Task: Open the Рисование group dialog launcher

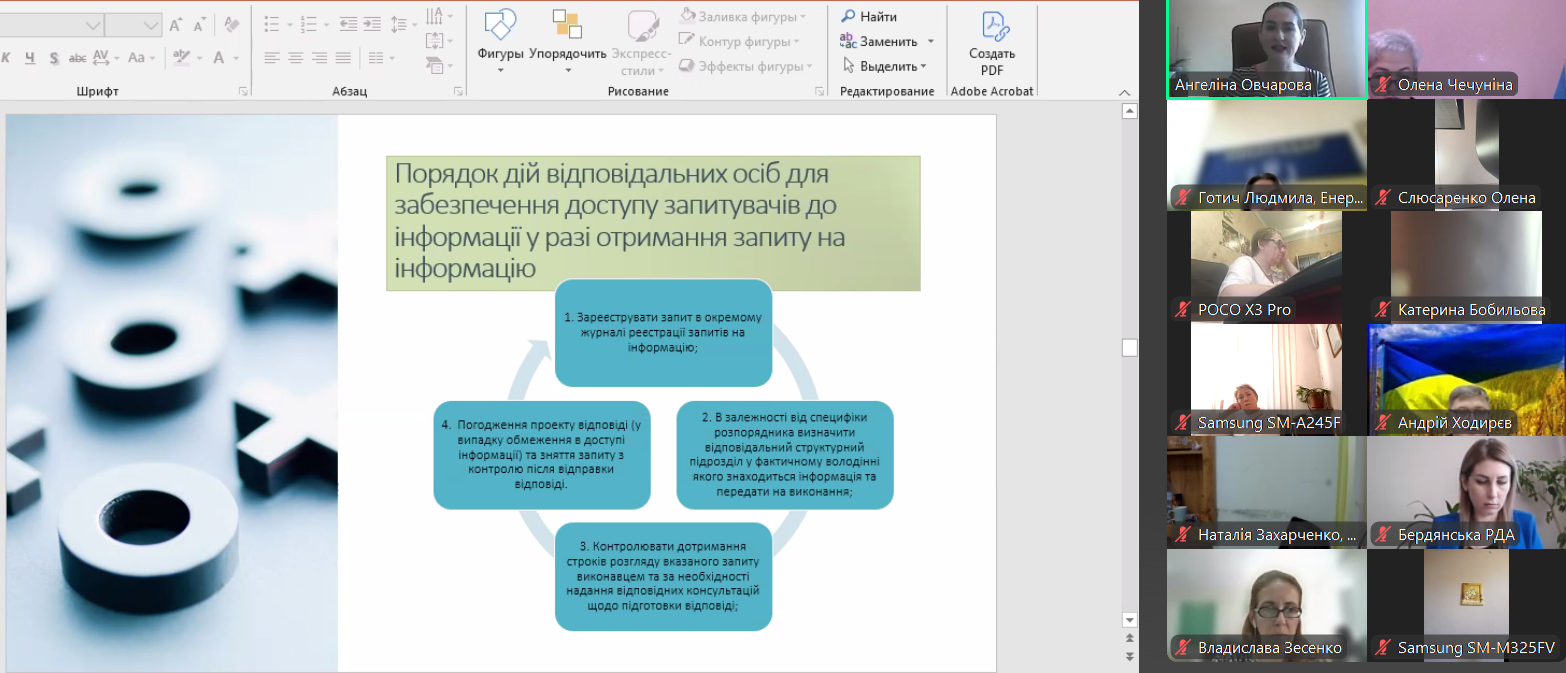Action: [819, 92]
